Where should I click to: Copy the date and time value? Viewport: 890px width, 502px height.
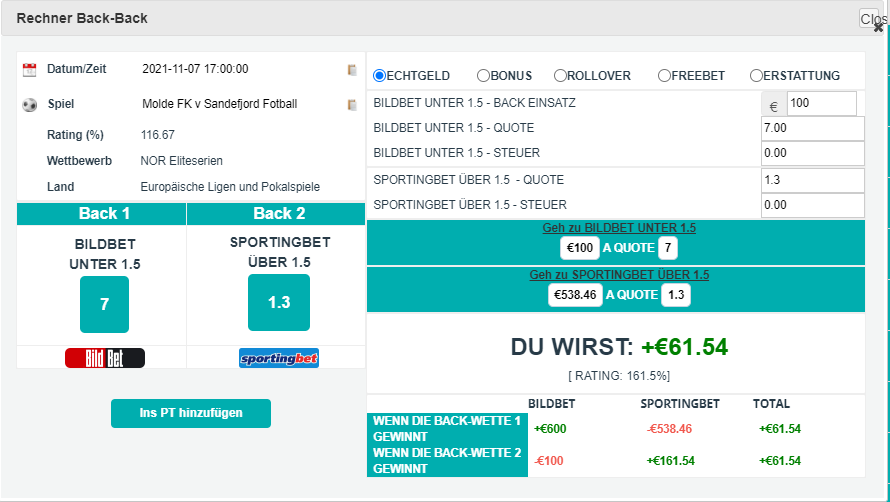click(x=352, y=70)
